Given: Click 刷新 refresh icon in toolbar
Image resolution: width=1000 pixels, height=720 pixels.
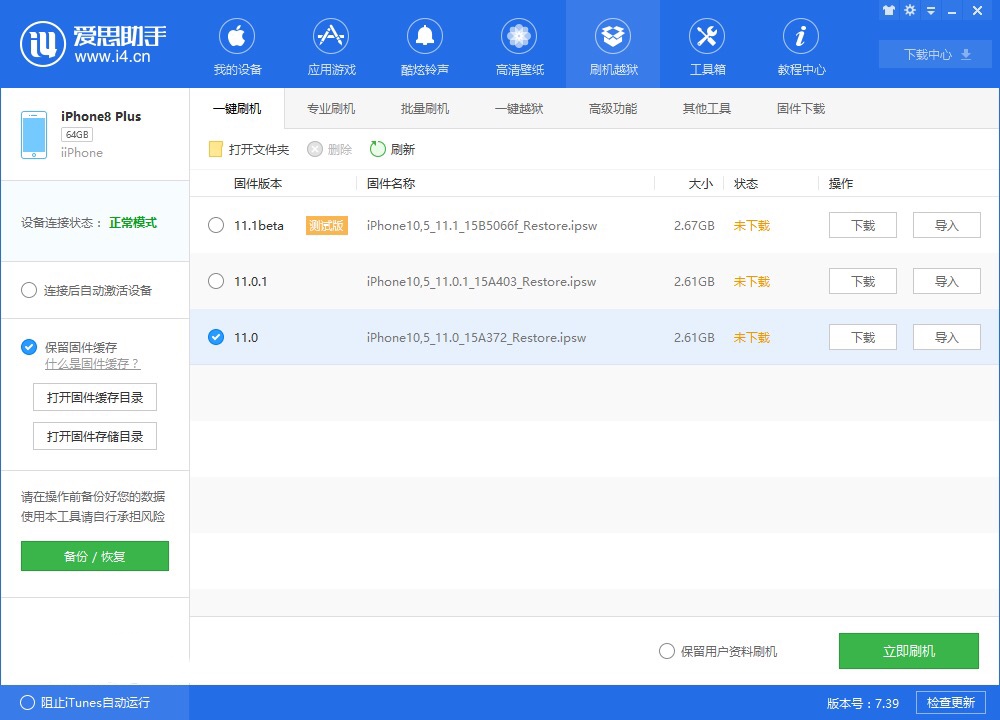Looking at the screenshot, I should tap(378, 149).
